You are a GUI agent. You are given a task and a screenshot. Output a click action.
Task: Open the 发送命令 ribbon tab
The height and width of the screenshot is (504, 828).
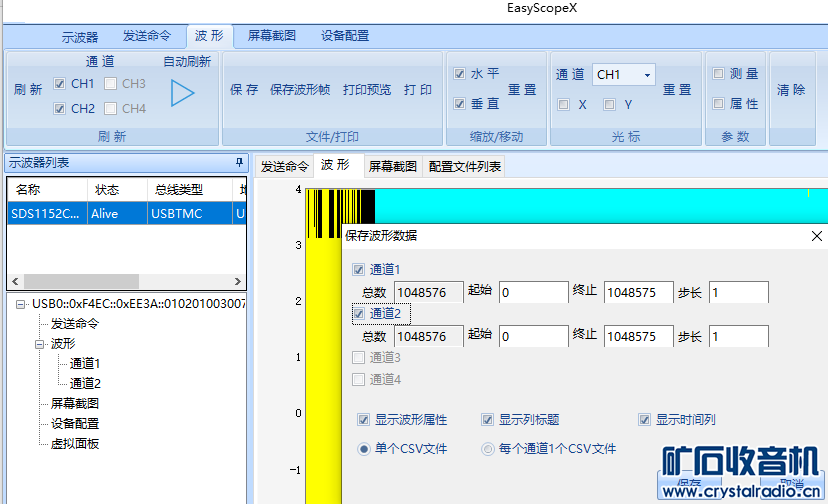tap(147, 36)
